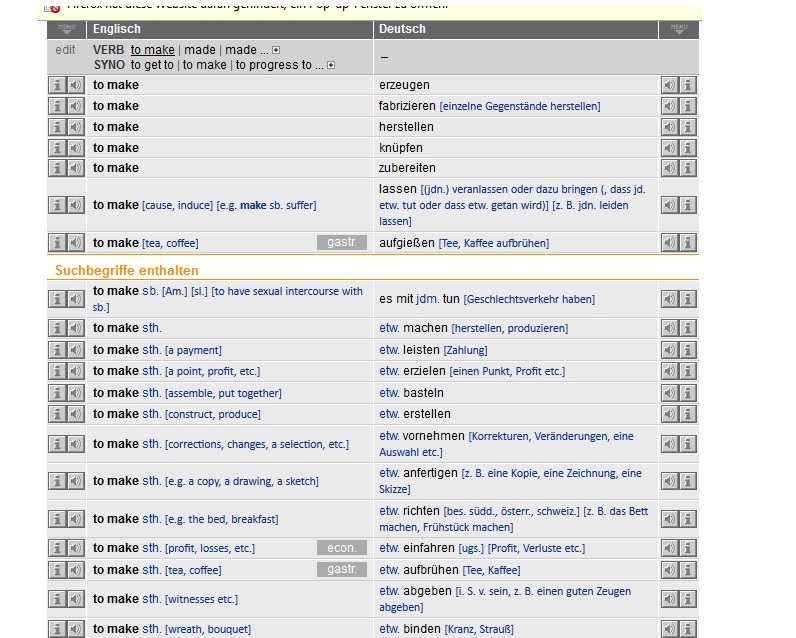Play German audio for 'herstellen'
Screen dimensions: 796x638
point(669,127)
